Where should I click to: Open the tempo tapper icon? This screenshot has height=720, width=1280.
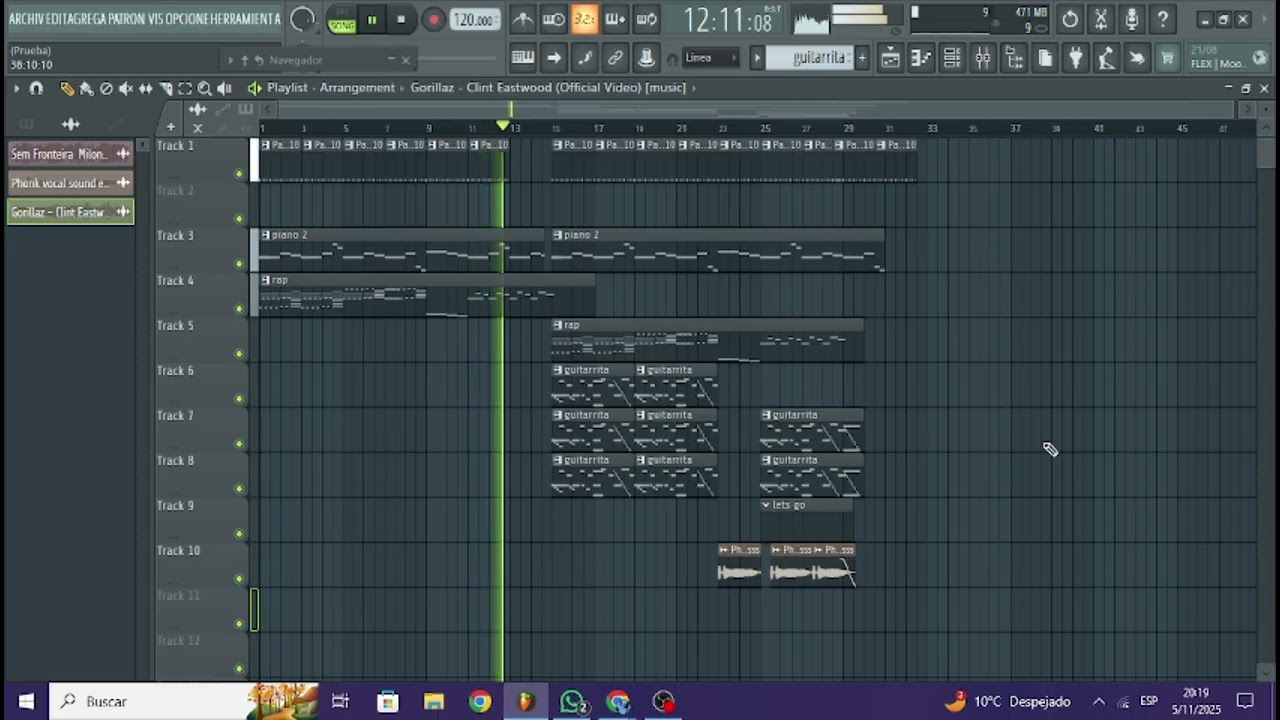coord(1106,58)
